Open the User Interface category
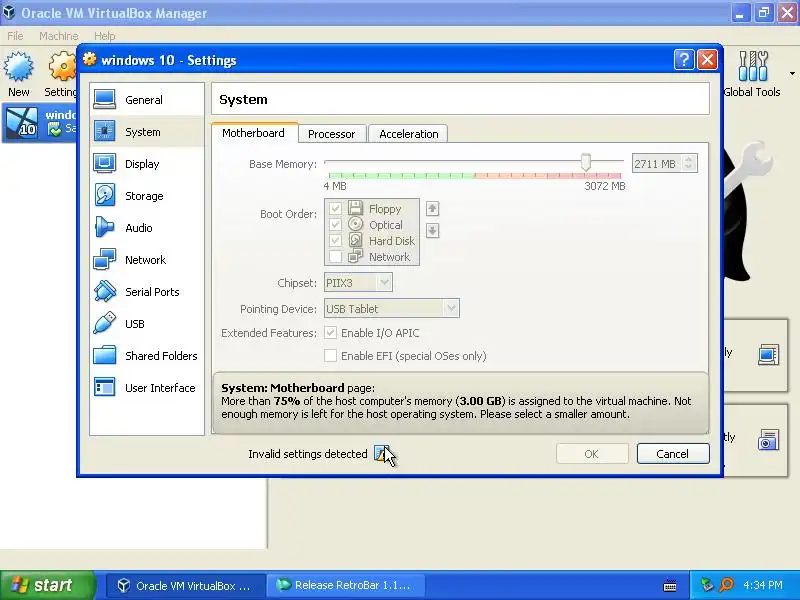 [147, 388]
